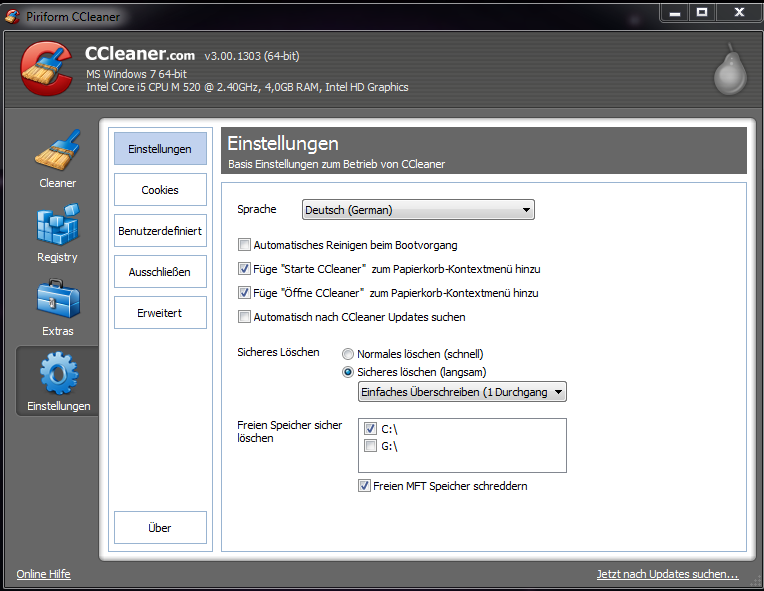
Task: Click the Über button
Action: [x=160, y=528]
